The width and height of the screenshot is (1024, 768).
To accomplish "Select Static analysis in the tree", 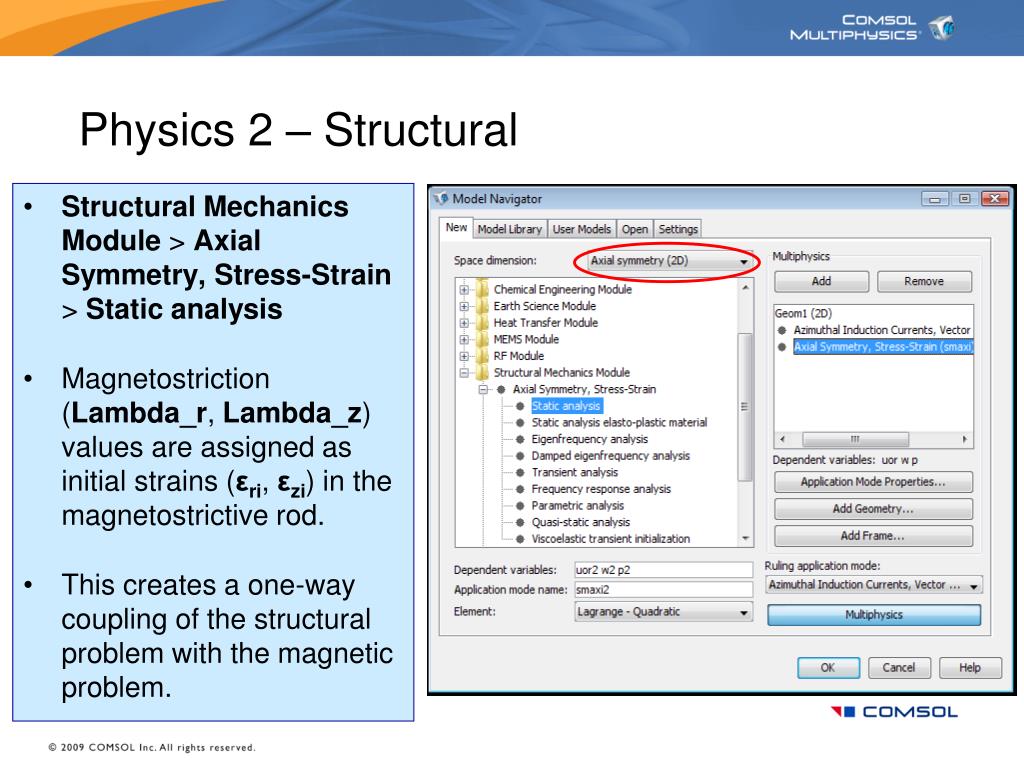I will point(566,406).
